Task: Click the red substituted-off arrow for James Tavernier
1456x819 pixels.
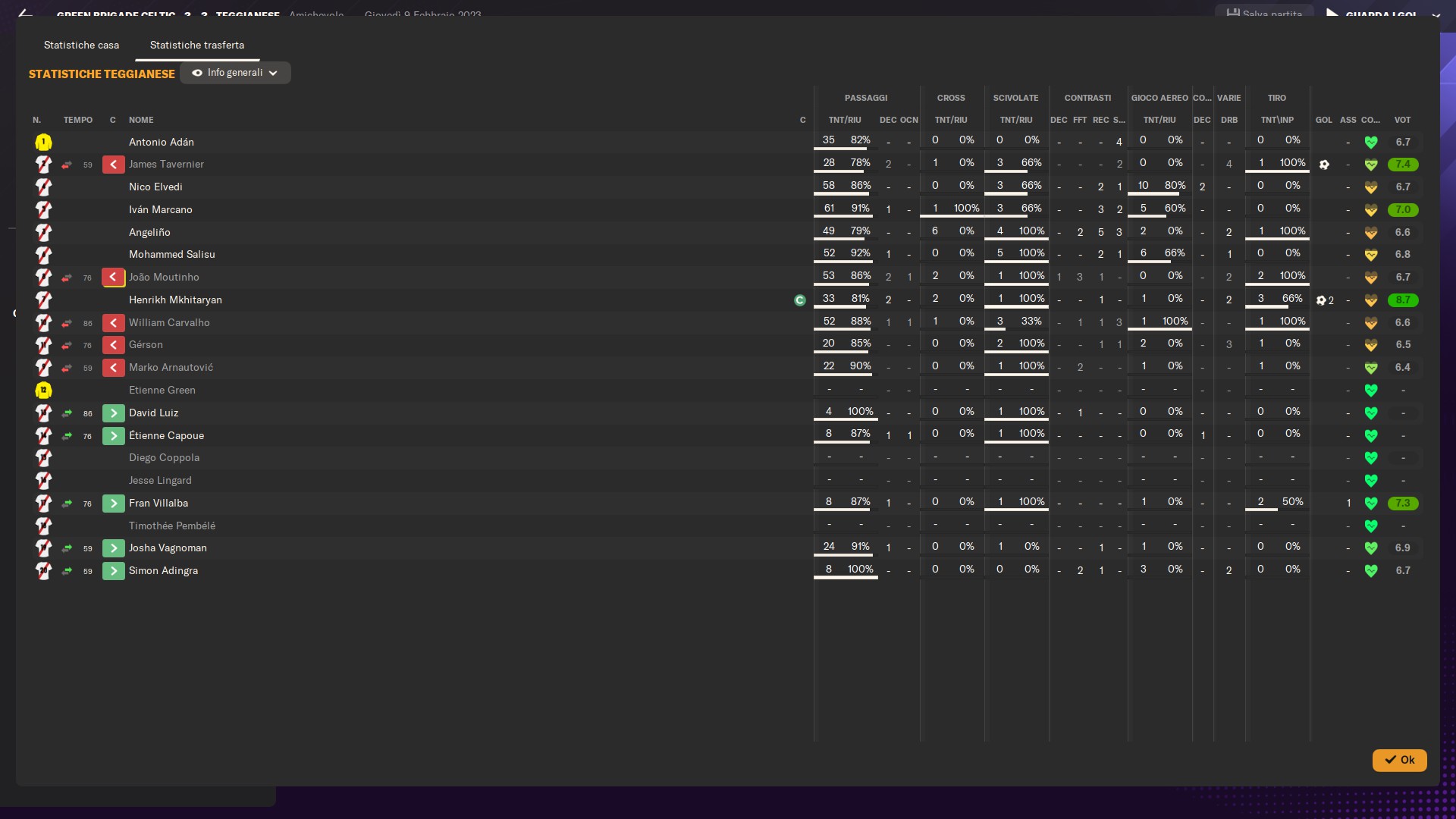Action: point(113,165)
